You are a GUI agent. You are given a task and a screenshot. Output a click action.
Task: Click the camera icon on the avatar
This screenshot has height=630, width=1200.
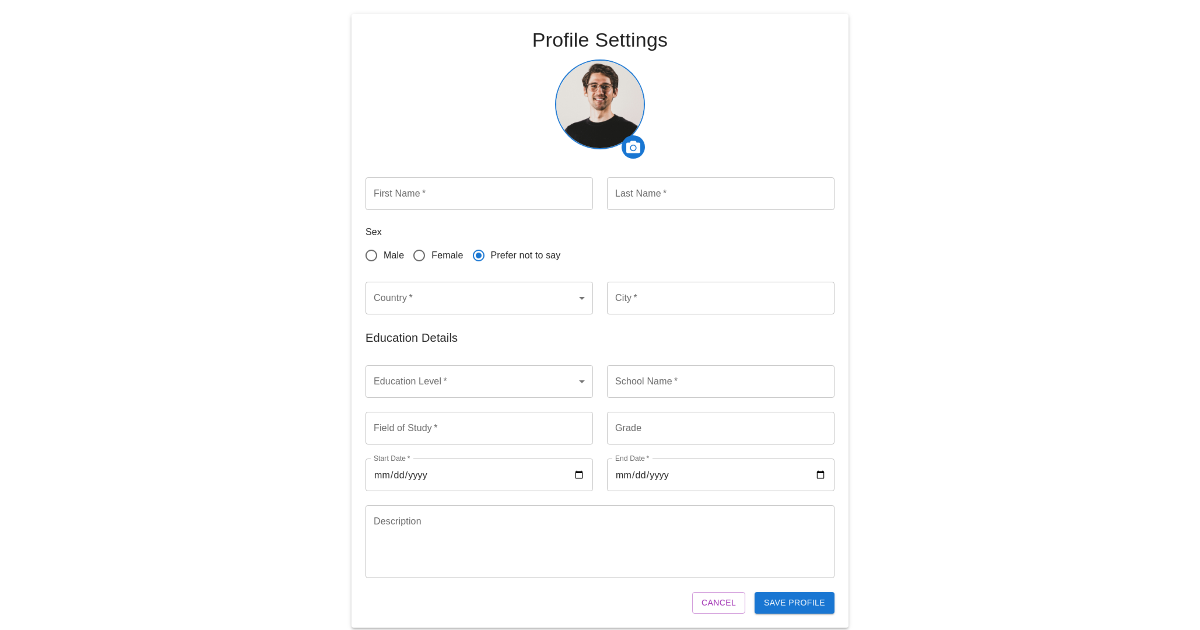(633, 147)
